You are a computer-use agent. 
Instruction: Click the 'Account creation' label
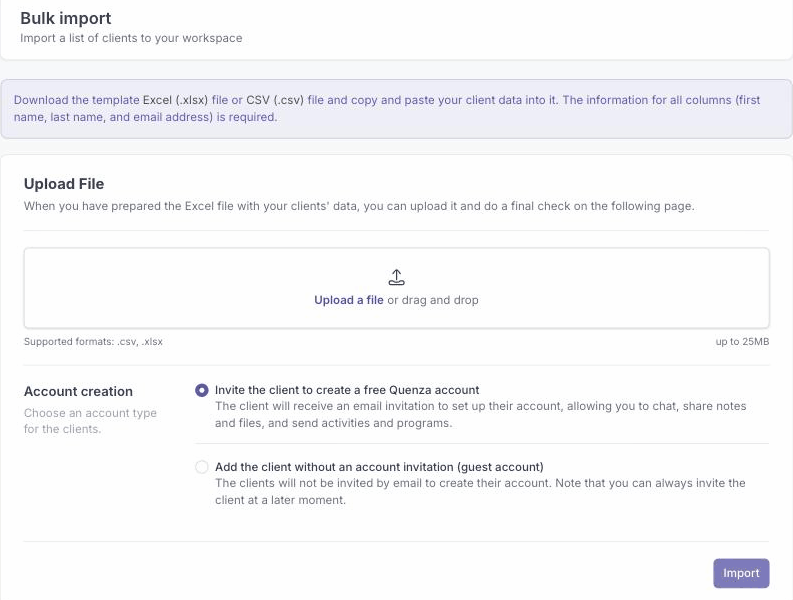tap(78, 392)
